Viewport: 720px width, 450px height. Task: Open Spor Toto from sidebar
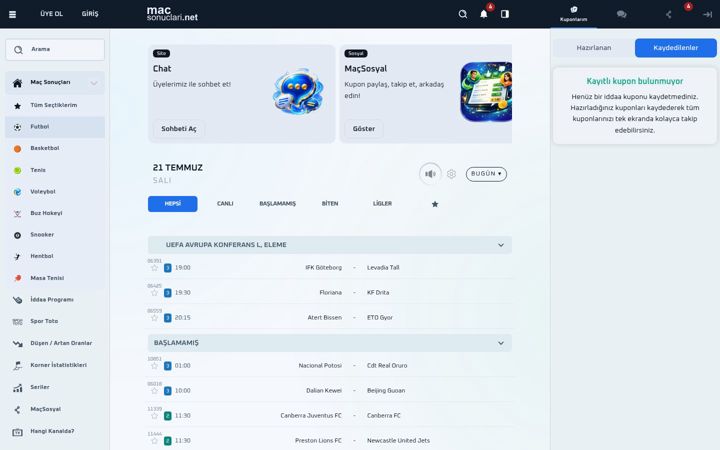point(55,321)
